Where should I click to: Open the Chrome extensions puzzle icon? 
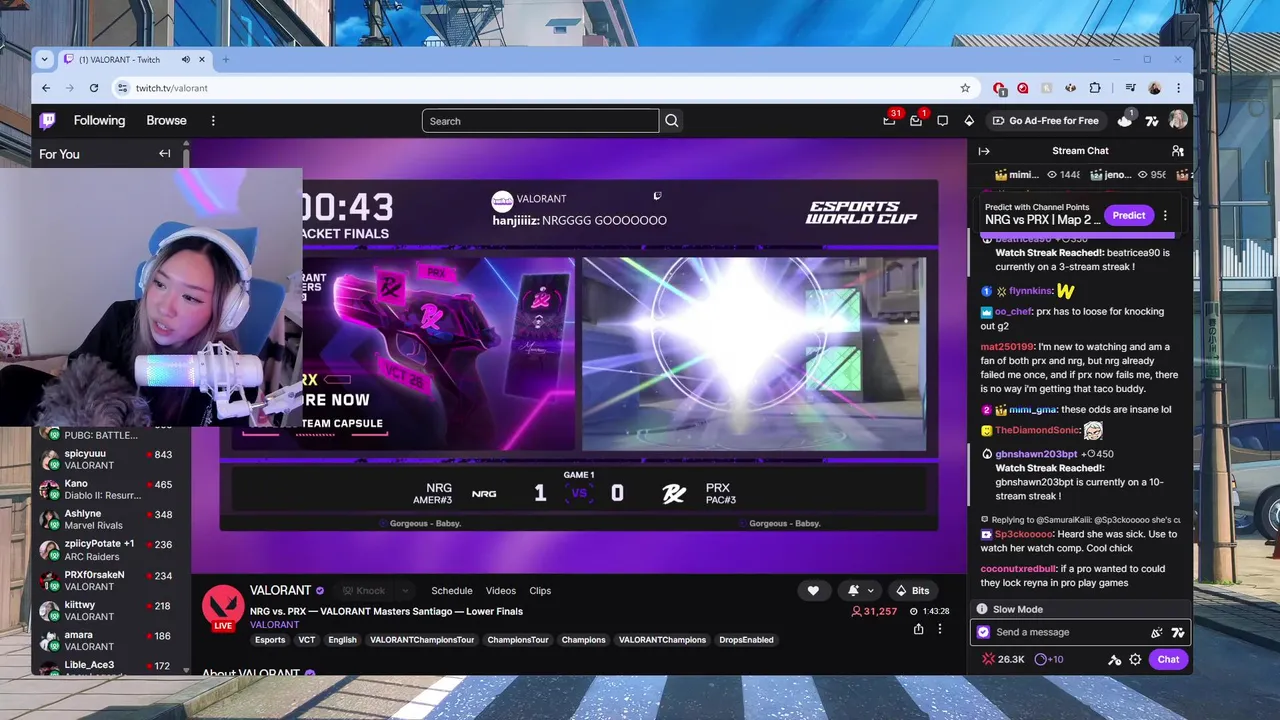[x=1095, y=88]
